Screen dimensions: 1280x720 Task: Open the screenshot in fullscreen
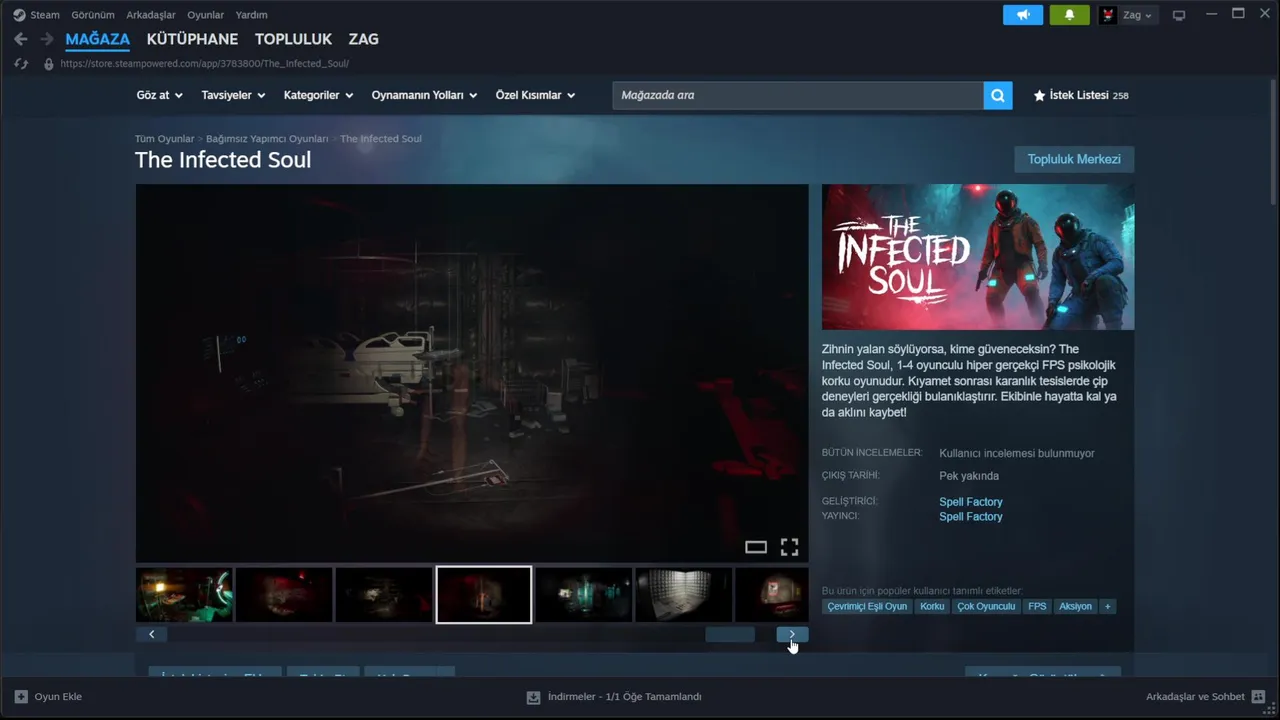pyautogui.click(x=789, y=547)
